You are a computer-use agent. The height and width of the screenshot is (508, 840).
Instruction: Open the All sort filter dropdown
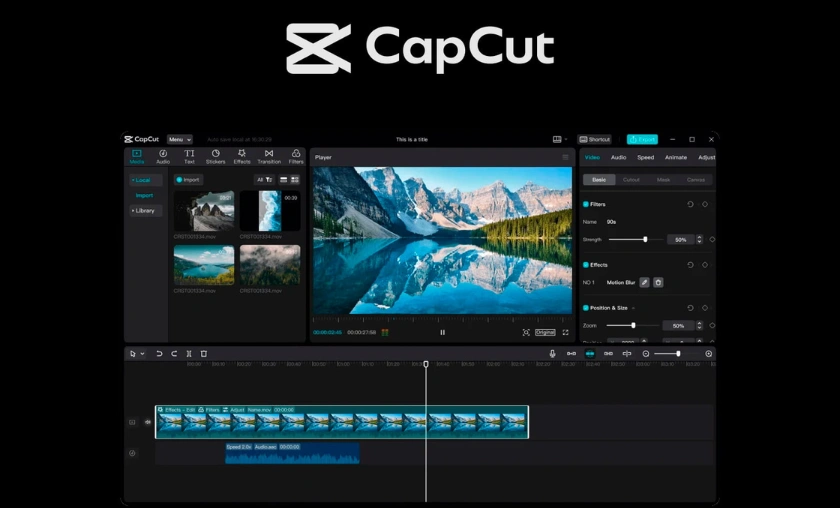click(265, 180)
